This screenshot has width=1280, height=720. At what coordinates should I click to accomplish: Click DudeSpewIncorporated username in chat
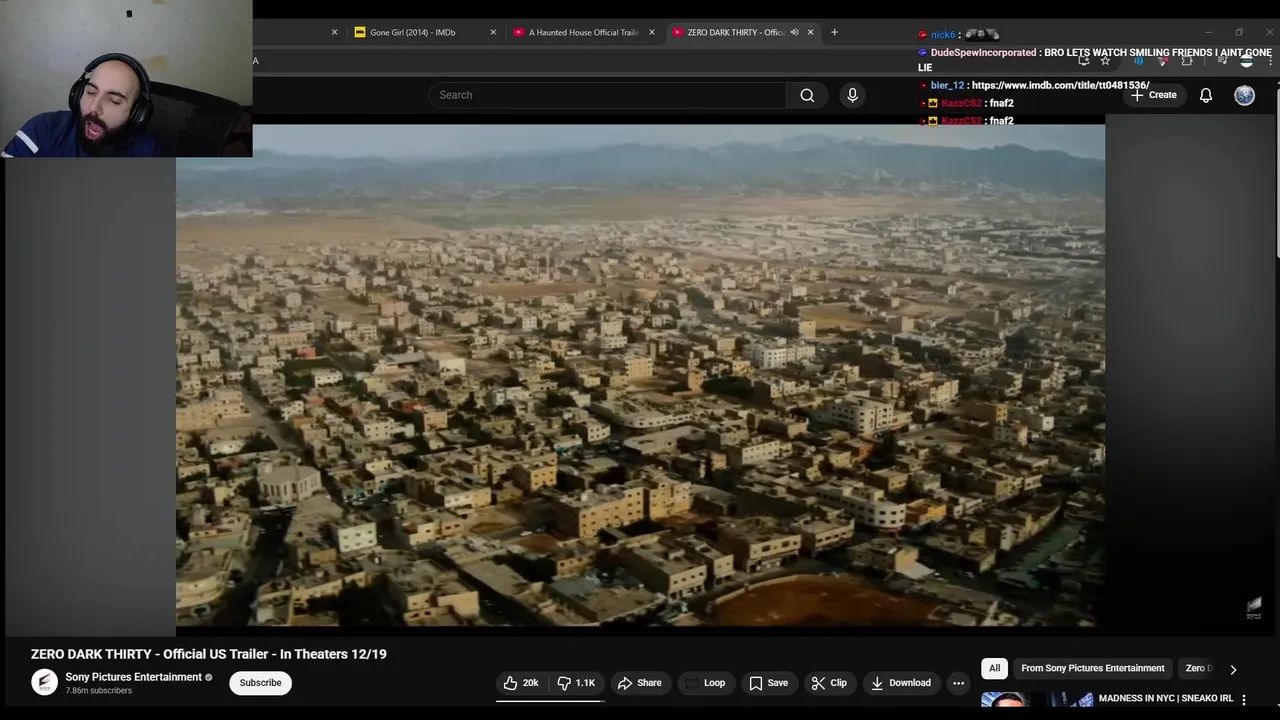[x=983, y=52]
